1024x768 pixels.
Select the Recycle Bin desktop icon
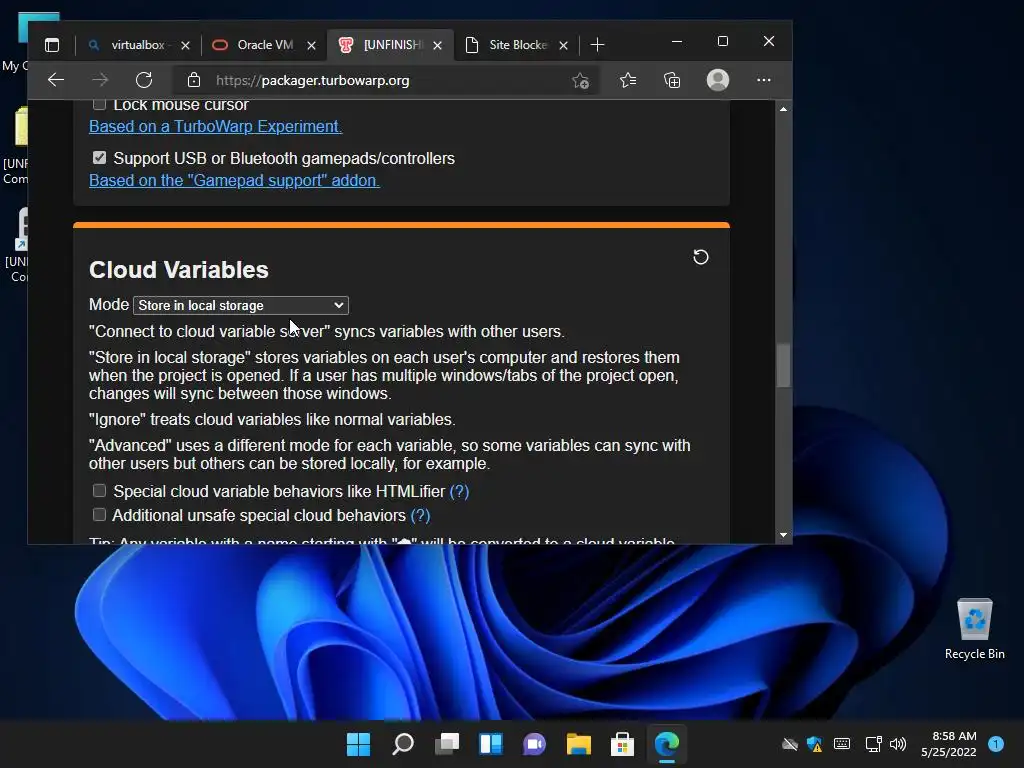click(x=974, y=628)
